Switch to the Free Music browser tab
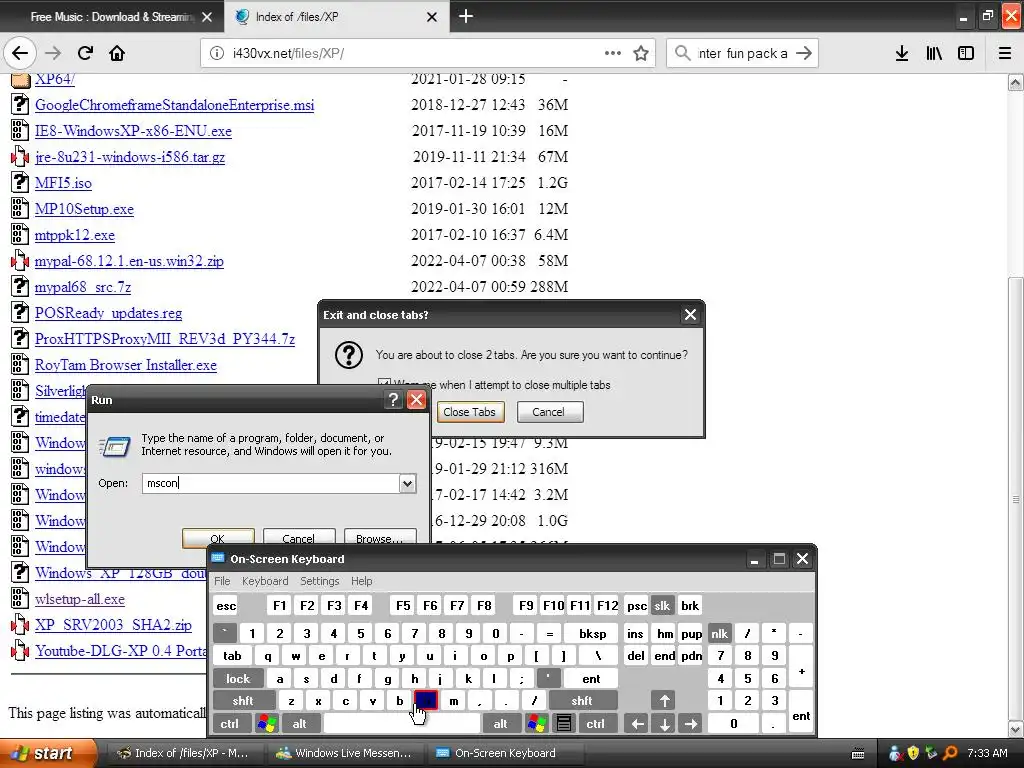Screen dimensions: 1024x768 click(x=112, y=17)
